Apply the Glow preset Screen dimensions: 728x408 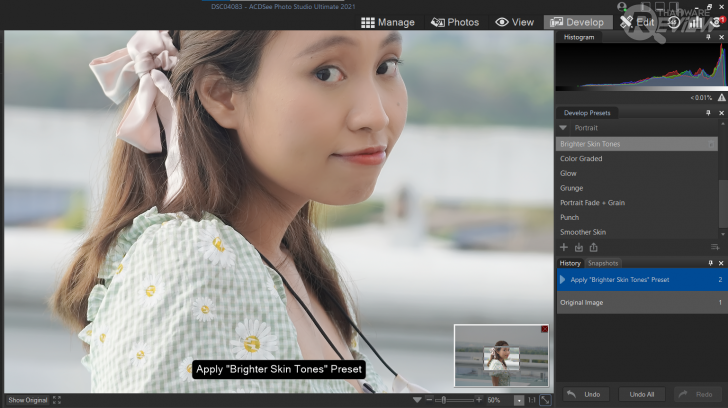[637, 173]
